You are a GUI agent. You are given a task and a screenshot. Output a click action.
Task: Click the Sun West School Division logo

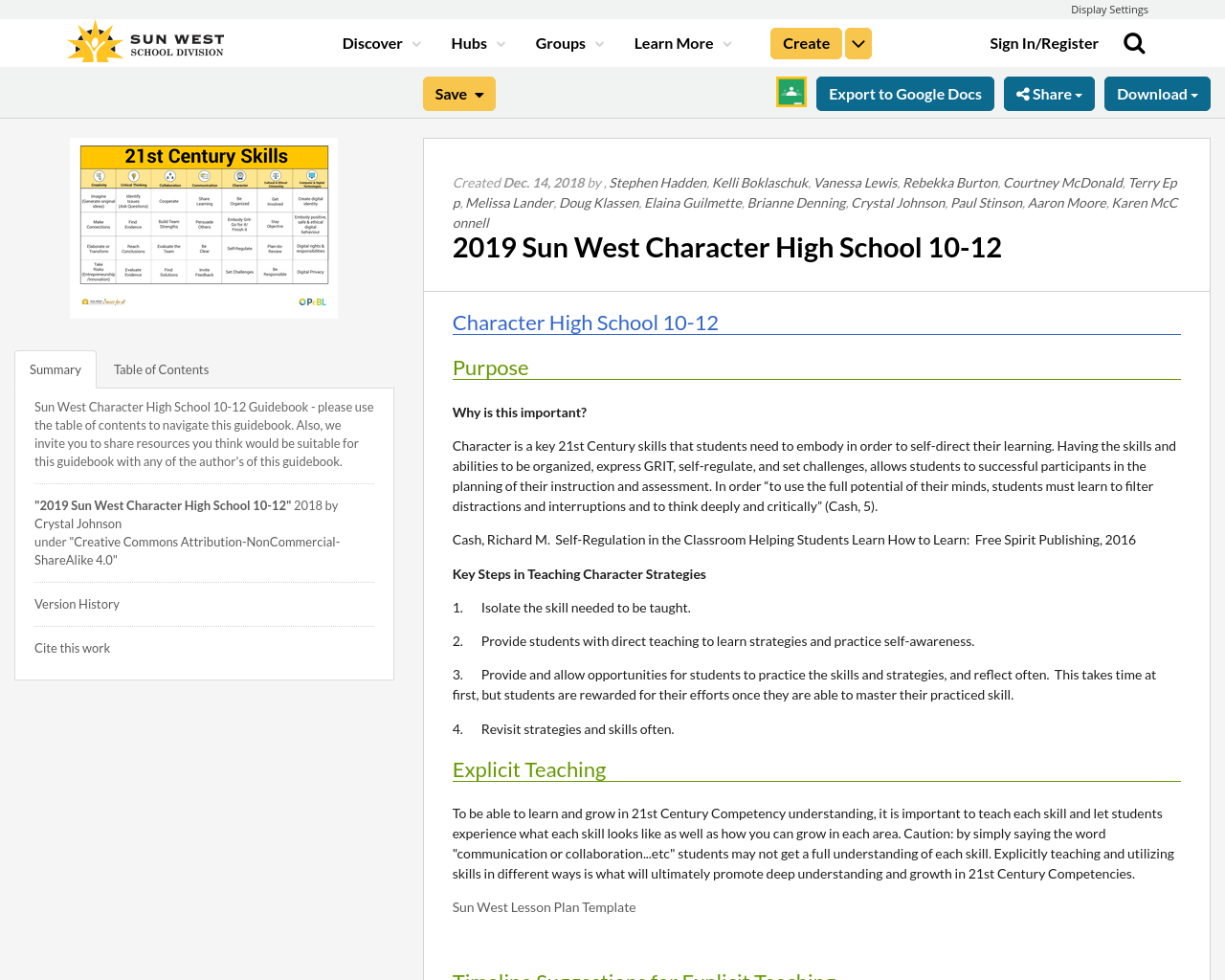point(145,39)
